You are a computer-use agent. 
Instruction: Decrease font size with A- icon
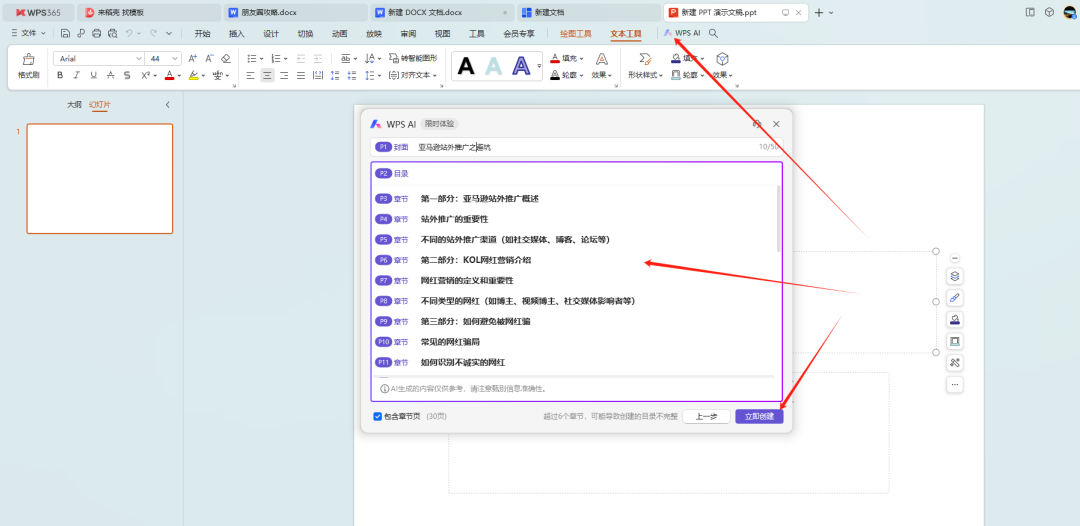[209, 59]
